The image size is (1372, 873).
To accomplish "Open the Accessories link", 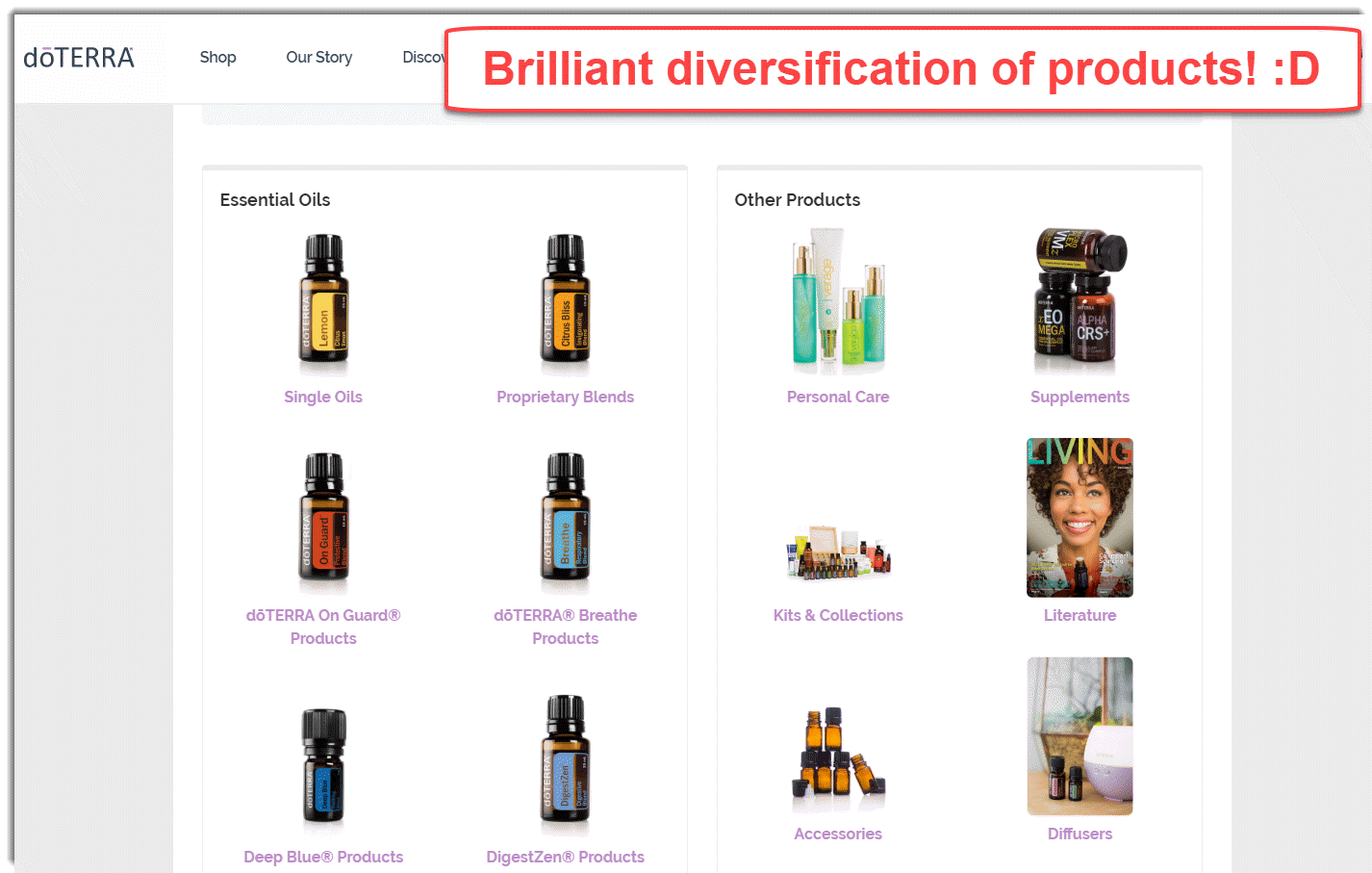I will pos(838,834).
